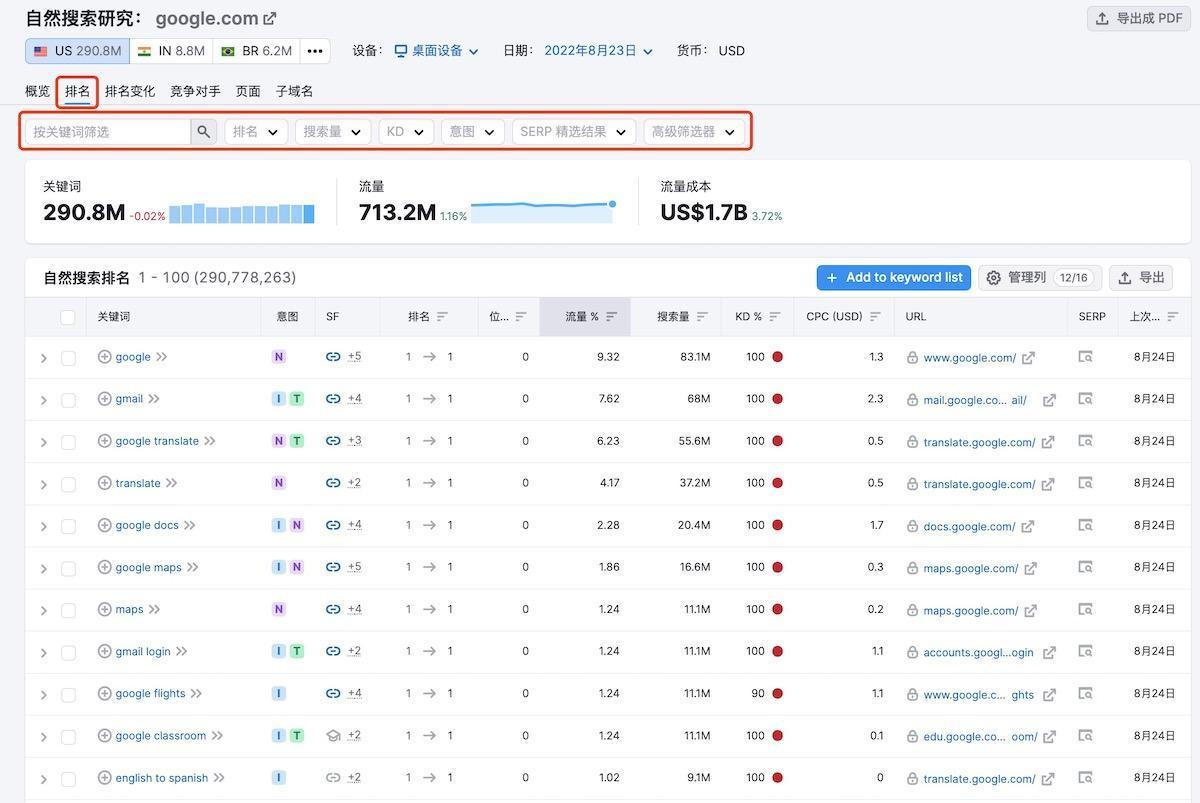
Task: Click the 导出成 PDF button
Action: point(1139,18)
